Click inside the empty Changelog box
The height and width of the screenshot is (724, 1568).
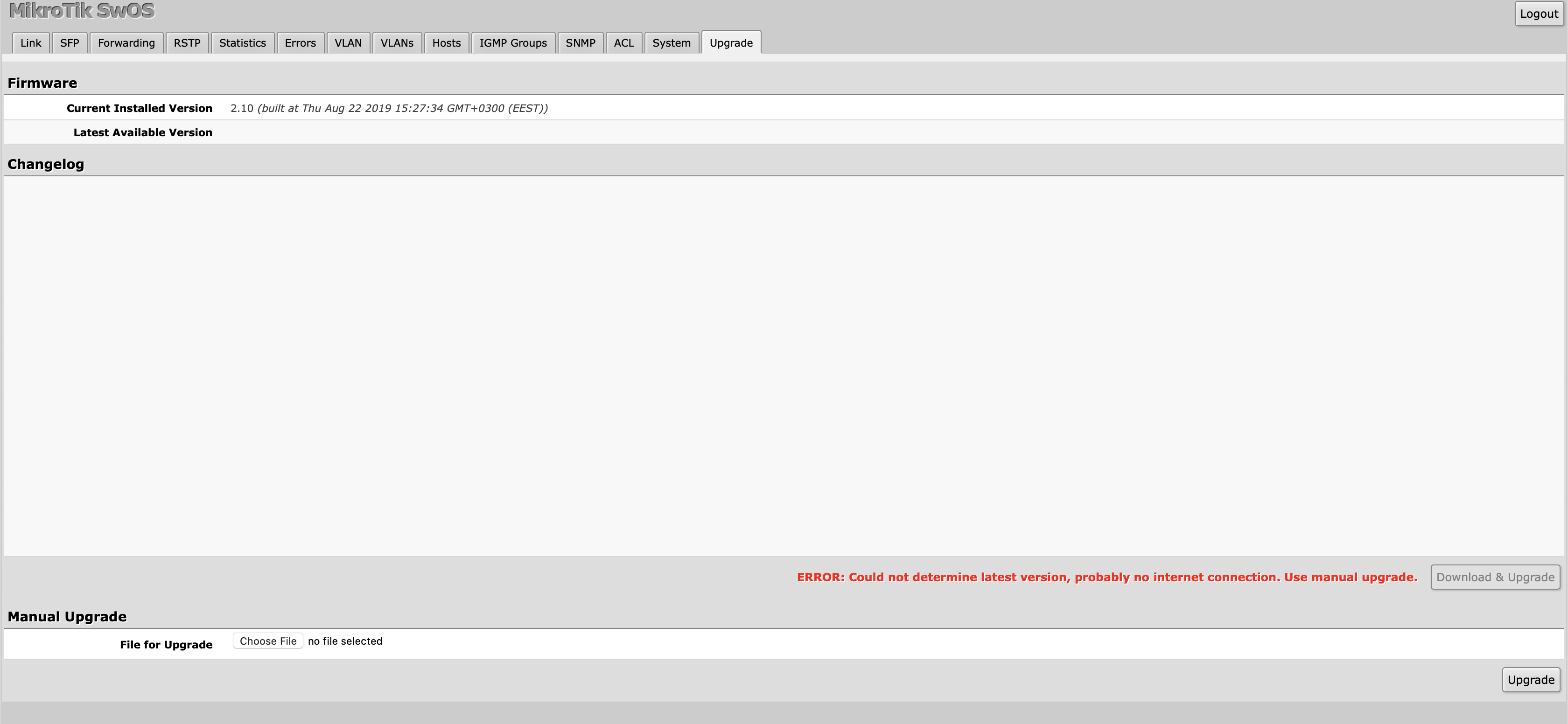click(784, 366)
